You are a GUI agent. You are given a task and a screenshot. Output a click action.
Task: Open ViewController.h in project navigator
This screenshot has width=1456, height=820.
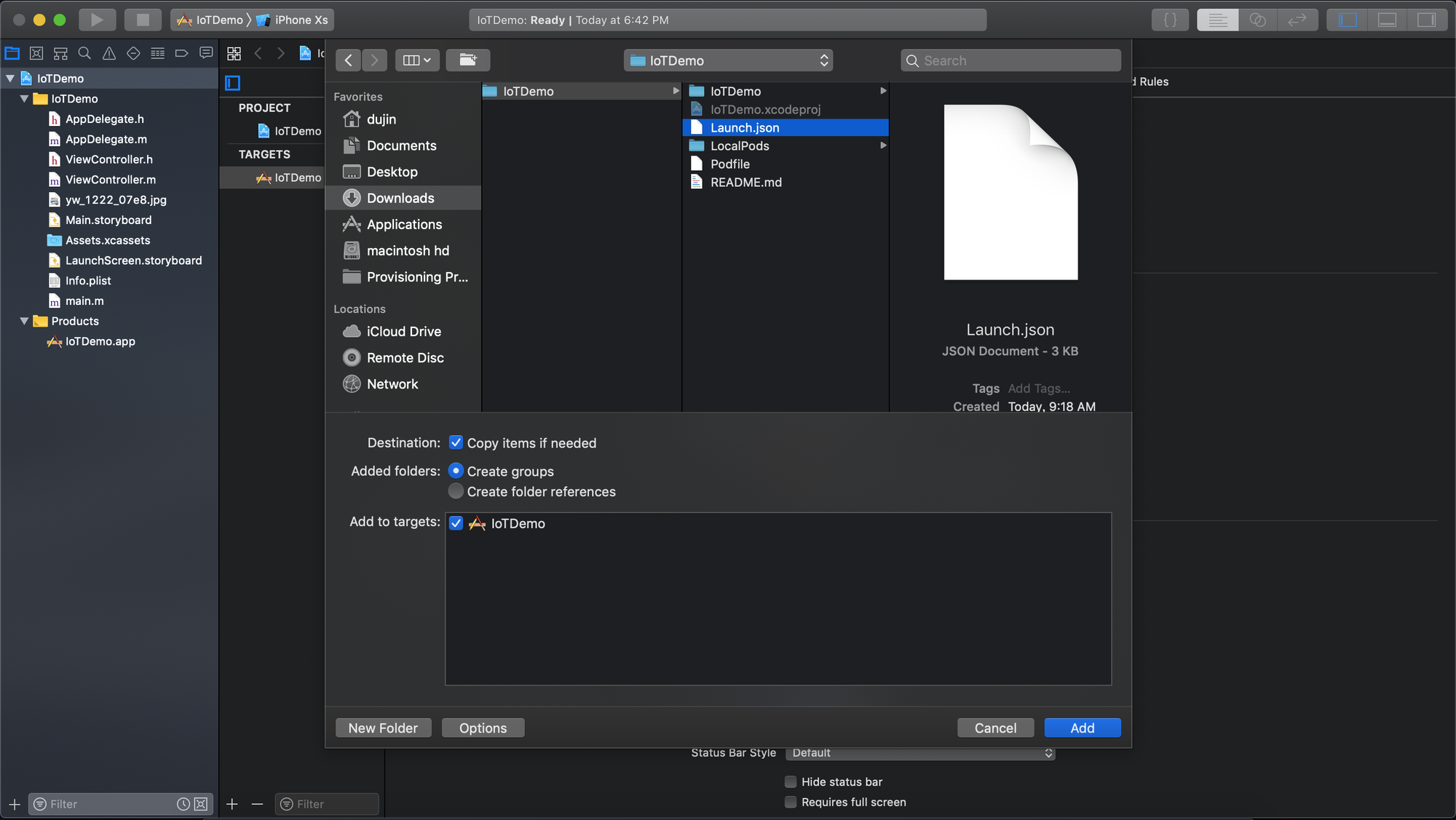tap(109, 159)
